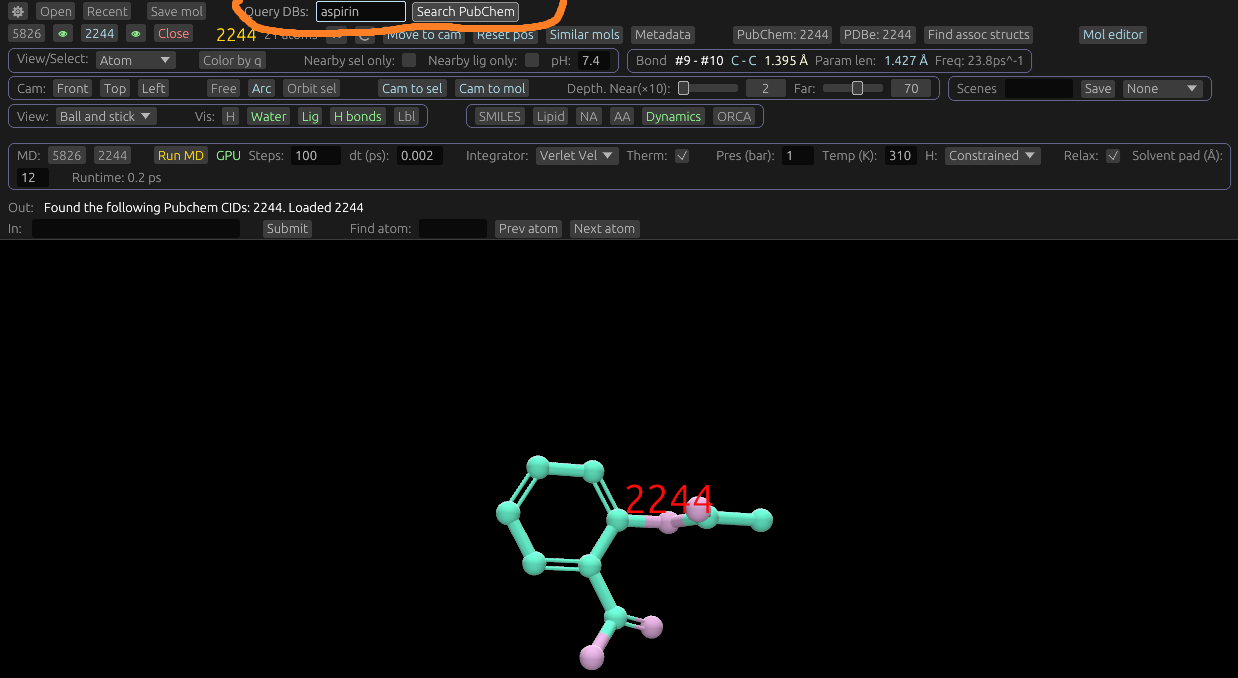Uncheck the Therm checkbox
The width and height of the screenshot is (1238, 678).
click(x=682, y=155)
